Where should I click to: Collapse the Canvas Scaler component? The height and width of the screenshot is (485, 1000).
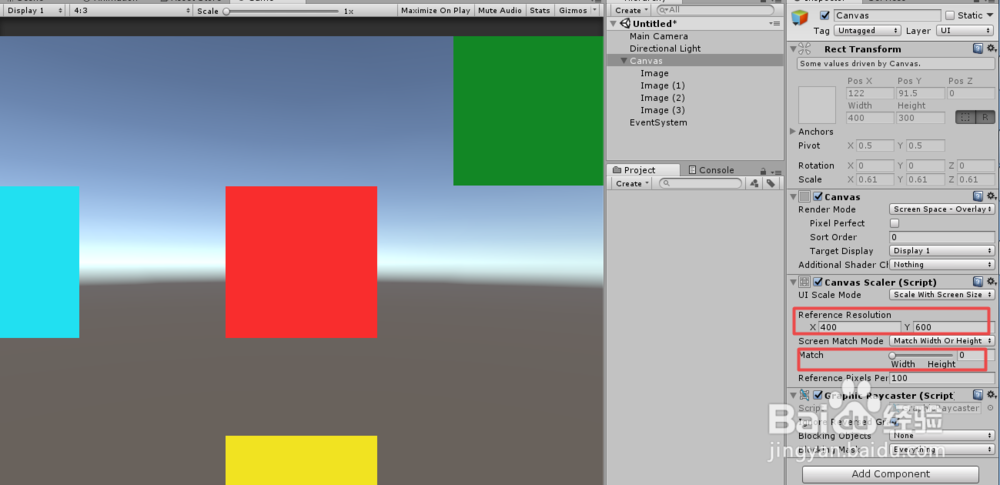tap(793, 282)
